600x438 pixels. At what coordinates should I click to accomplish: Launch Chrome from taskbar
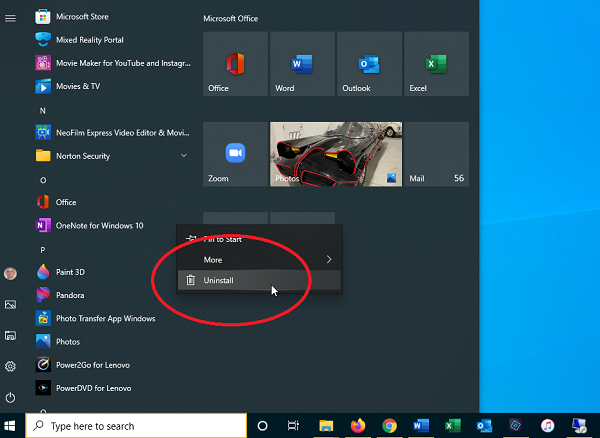[390, 426]
